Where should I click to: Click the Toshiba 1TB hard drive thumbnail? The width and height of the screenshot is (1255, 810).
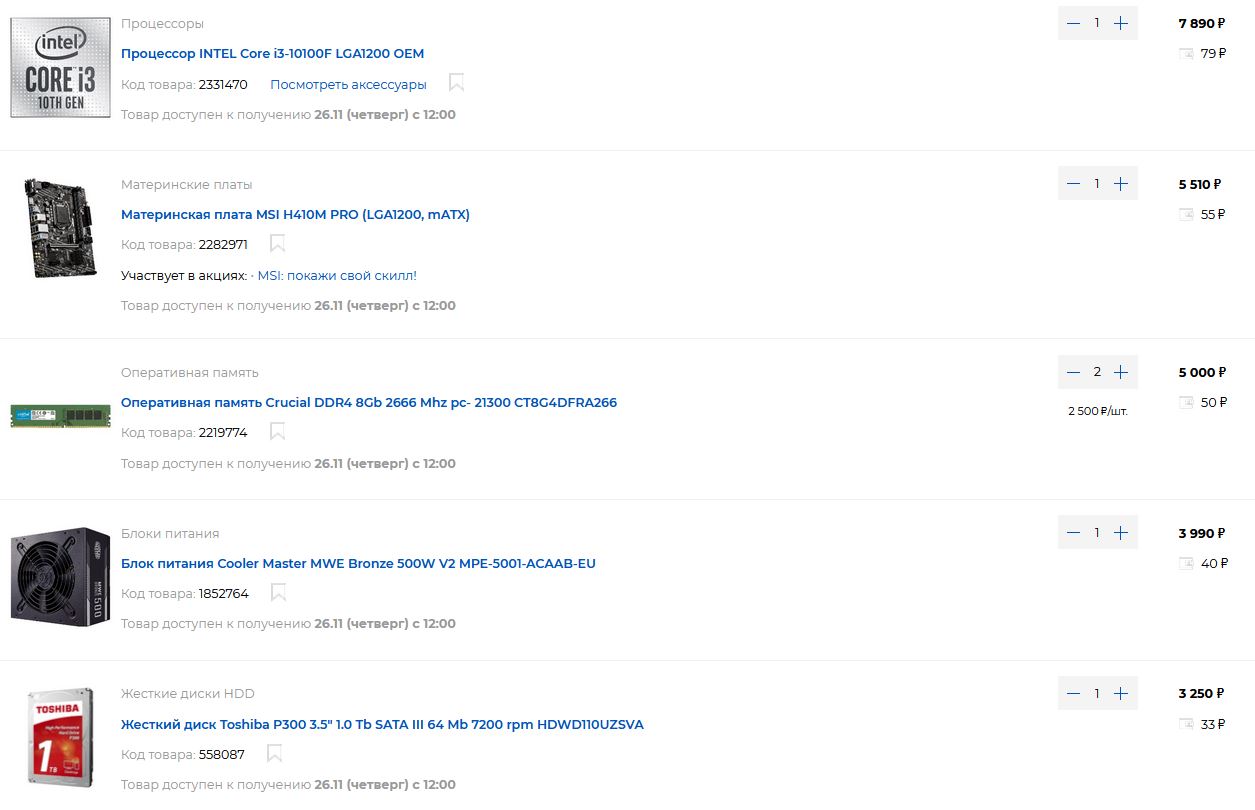tap(60, 738)
